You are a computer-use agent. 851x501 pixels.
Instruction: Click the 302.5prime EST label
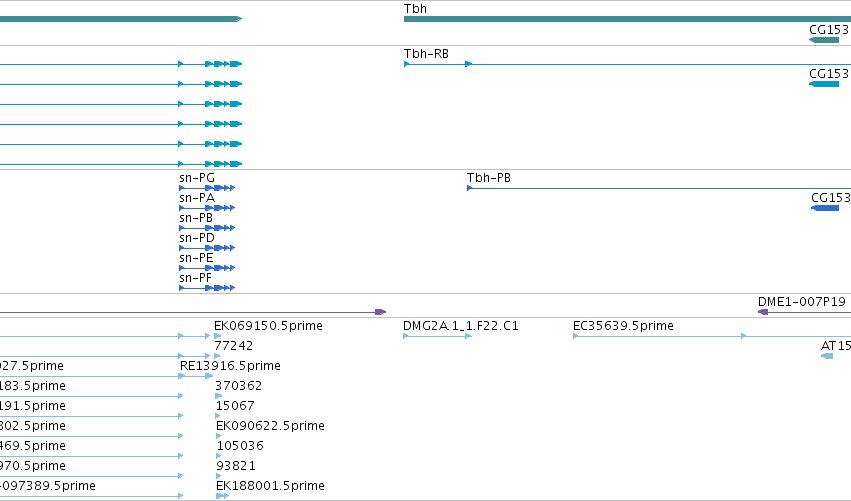click(x=33, y=426)
